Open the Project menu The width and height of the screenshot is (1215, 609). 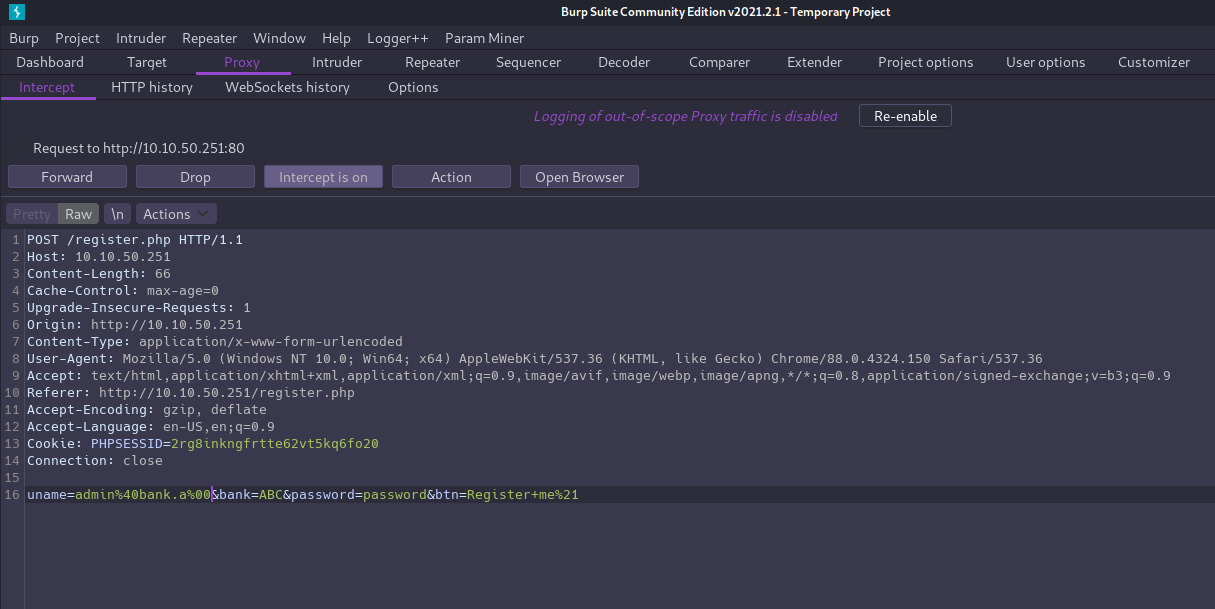(x=77, y=38)
